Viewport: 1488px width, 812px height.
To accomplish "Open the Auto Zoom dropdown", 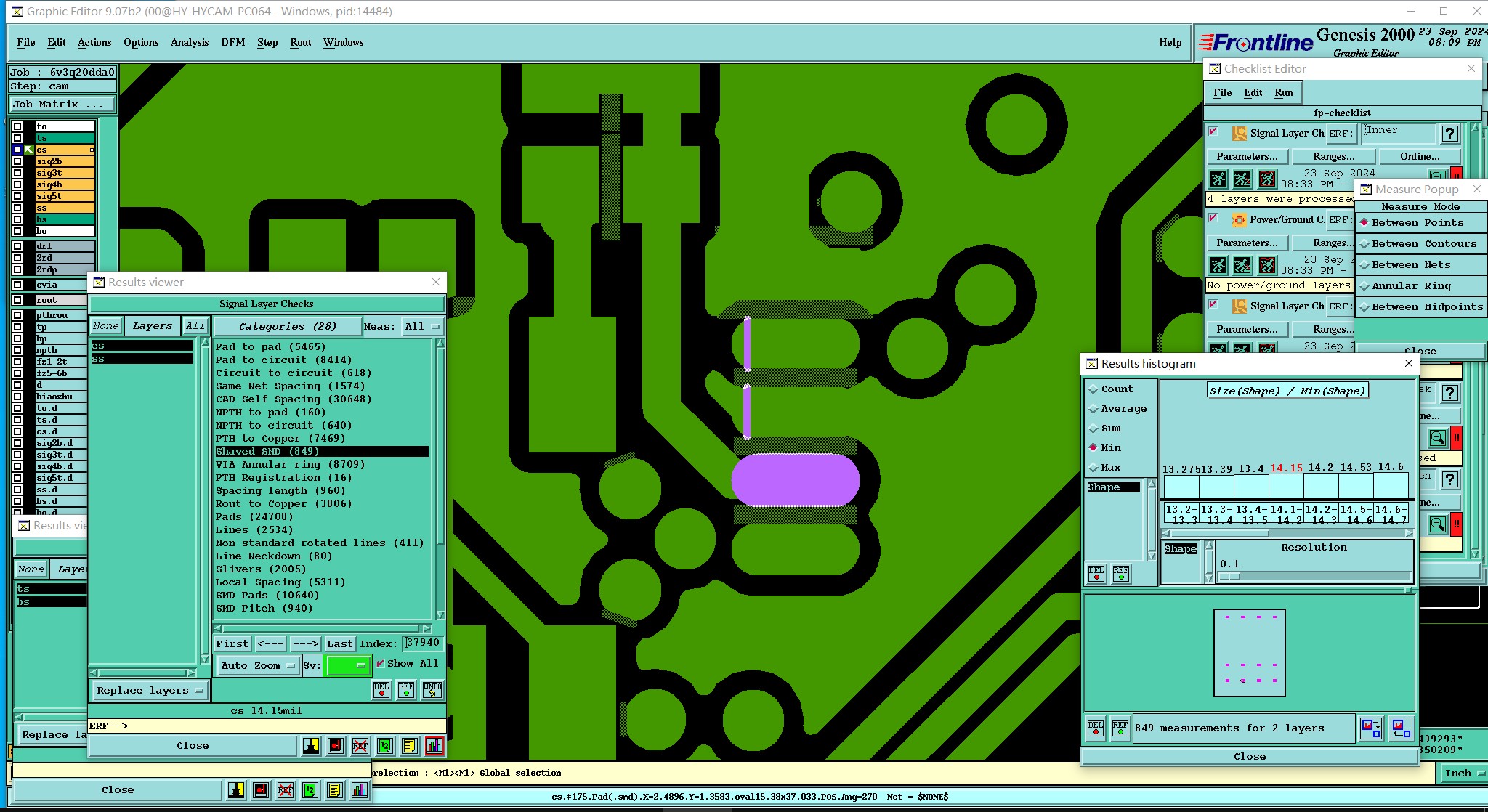I will [x=257, y=666].
